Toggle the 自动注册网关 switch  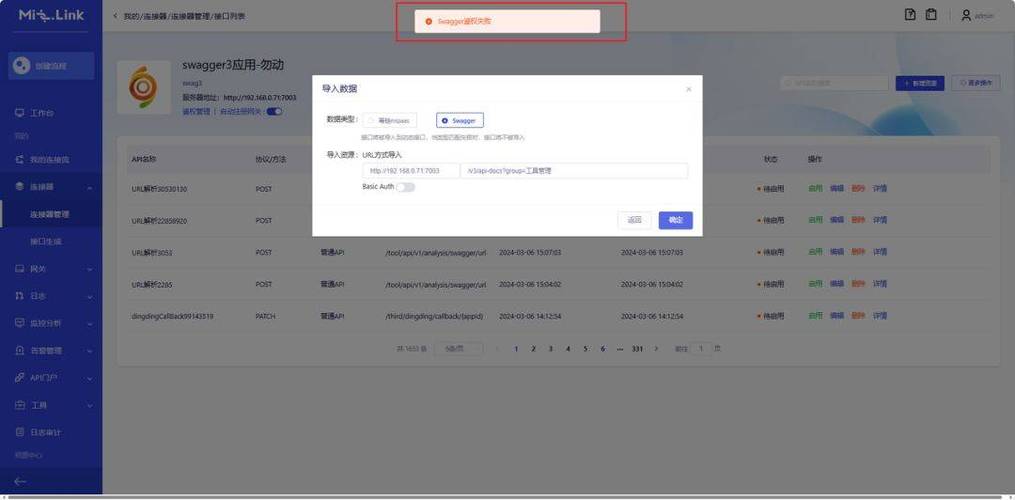tap(274, 111)
